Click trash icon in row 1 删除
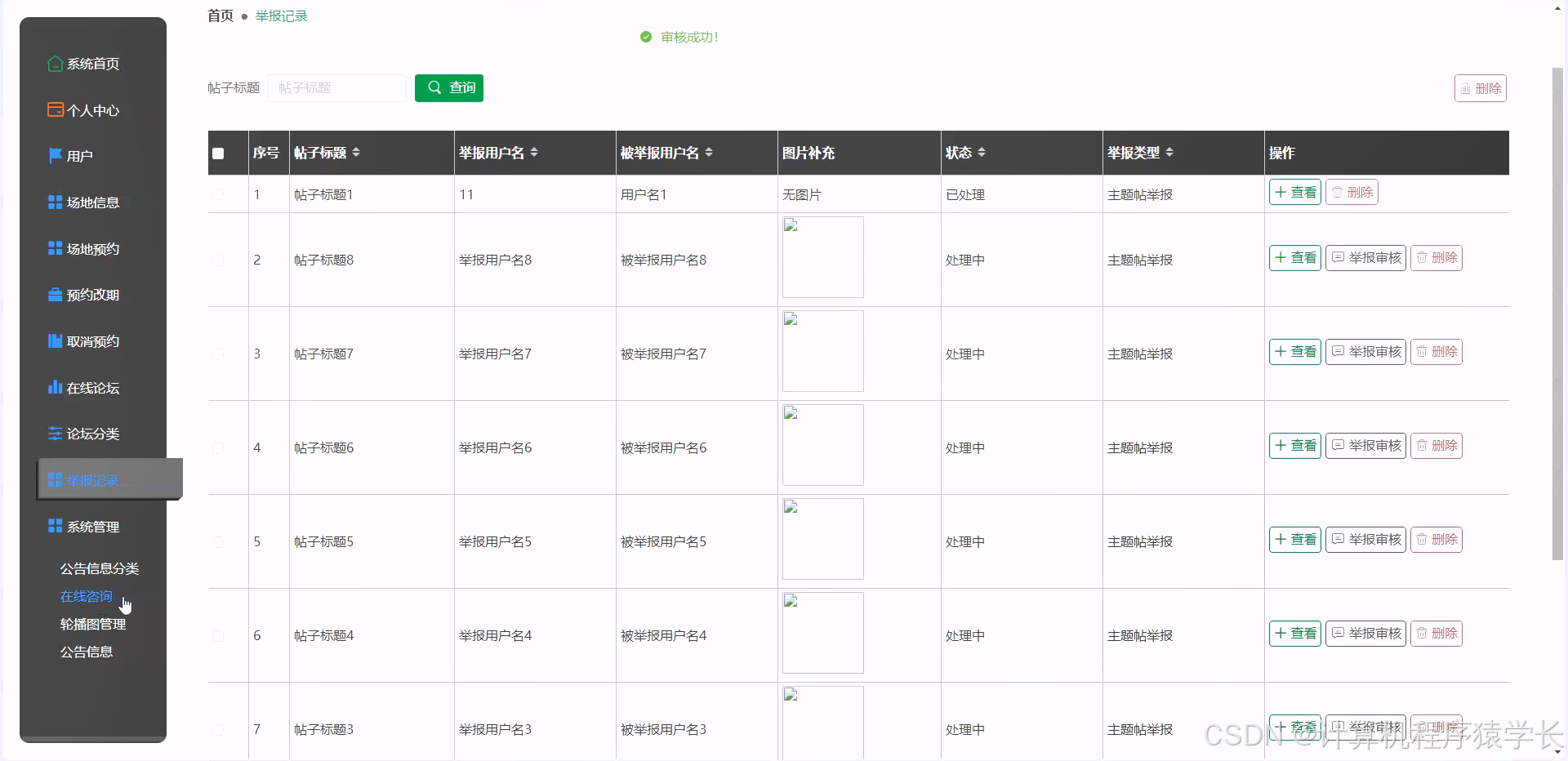 (1338, 192)
